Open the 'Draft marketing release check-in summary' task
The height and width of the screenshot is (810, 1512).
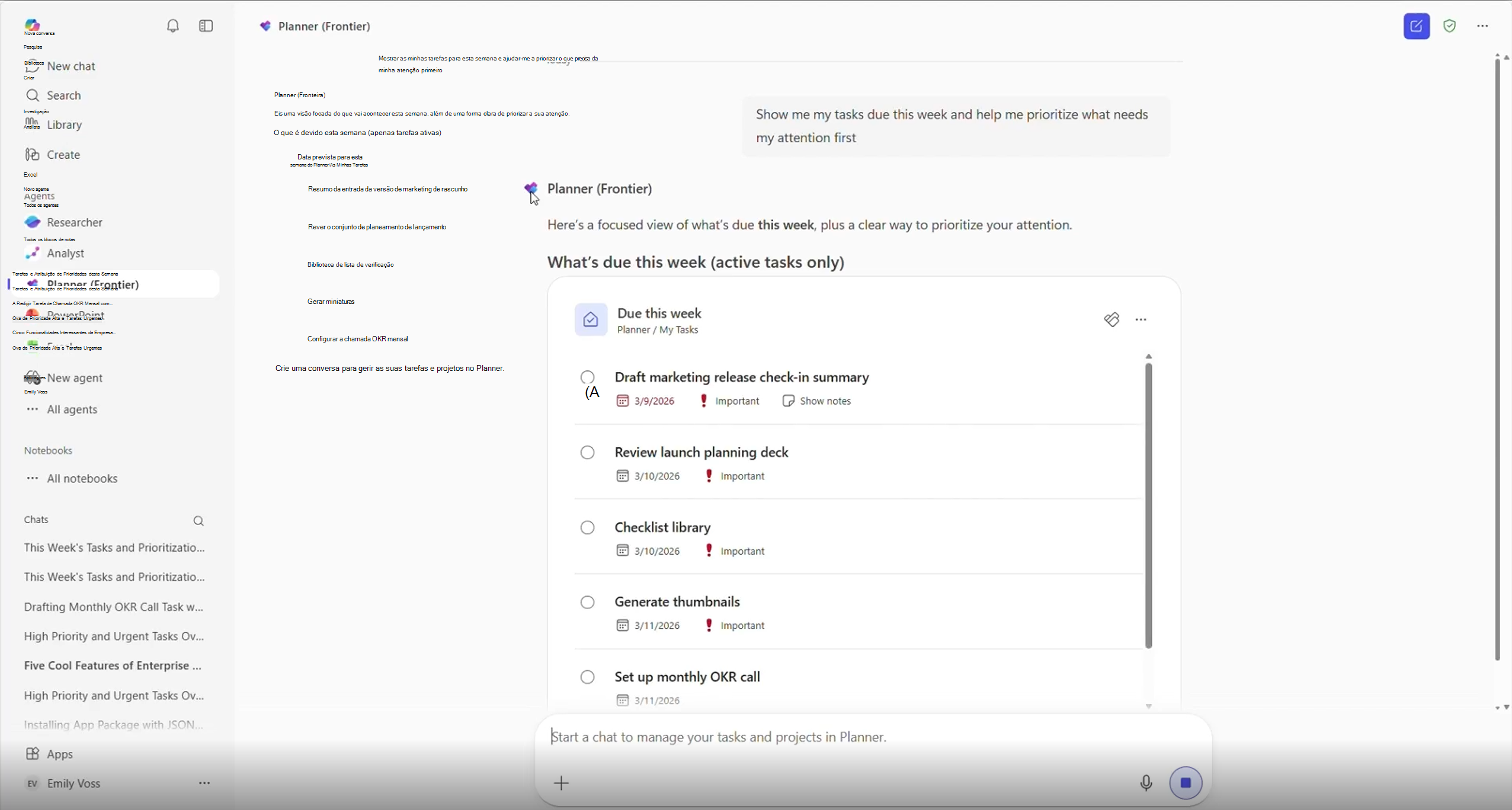click(x=742, y=377)
